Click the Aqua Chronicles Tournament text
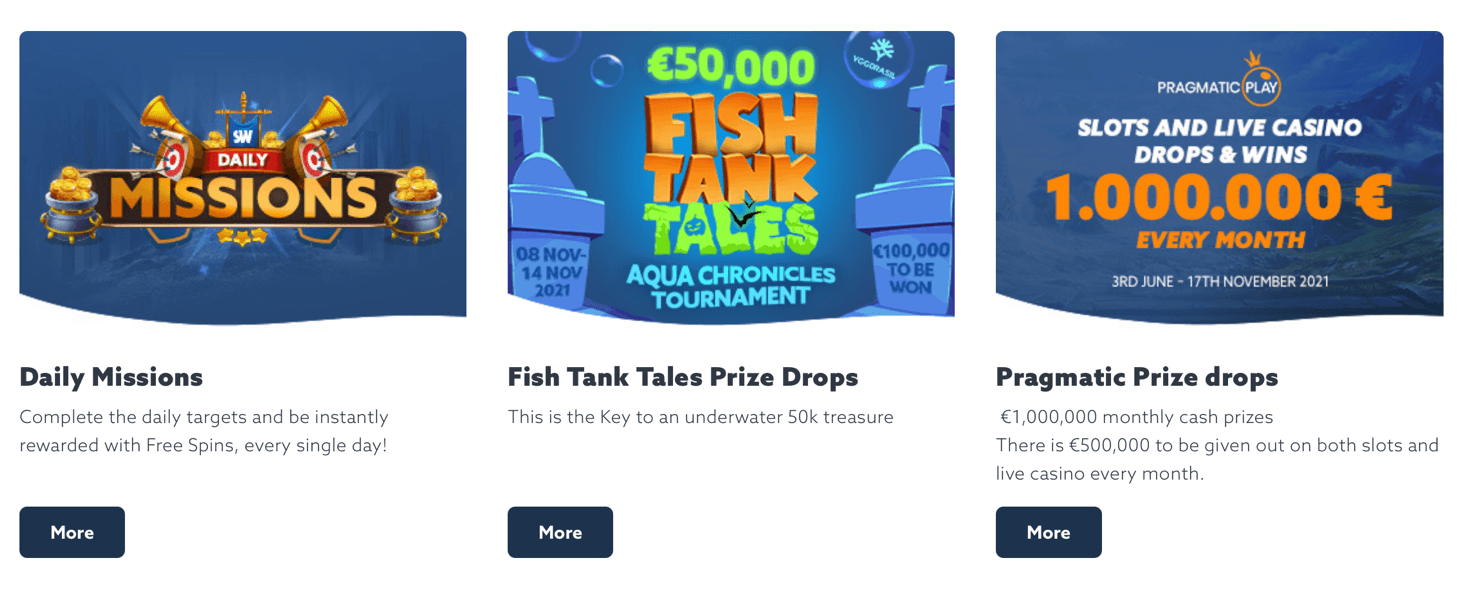 tap(730, 285)
